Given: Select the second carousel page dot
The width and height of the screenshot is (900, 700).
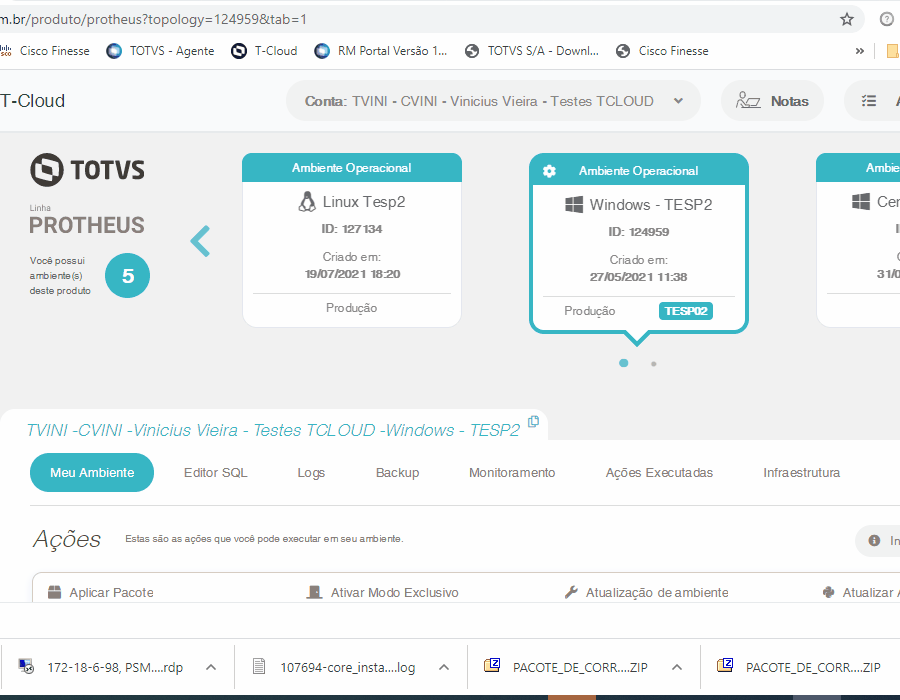Looking at the screenshot, I should click(654, 364).
